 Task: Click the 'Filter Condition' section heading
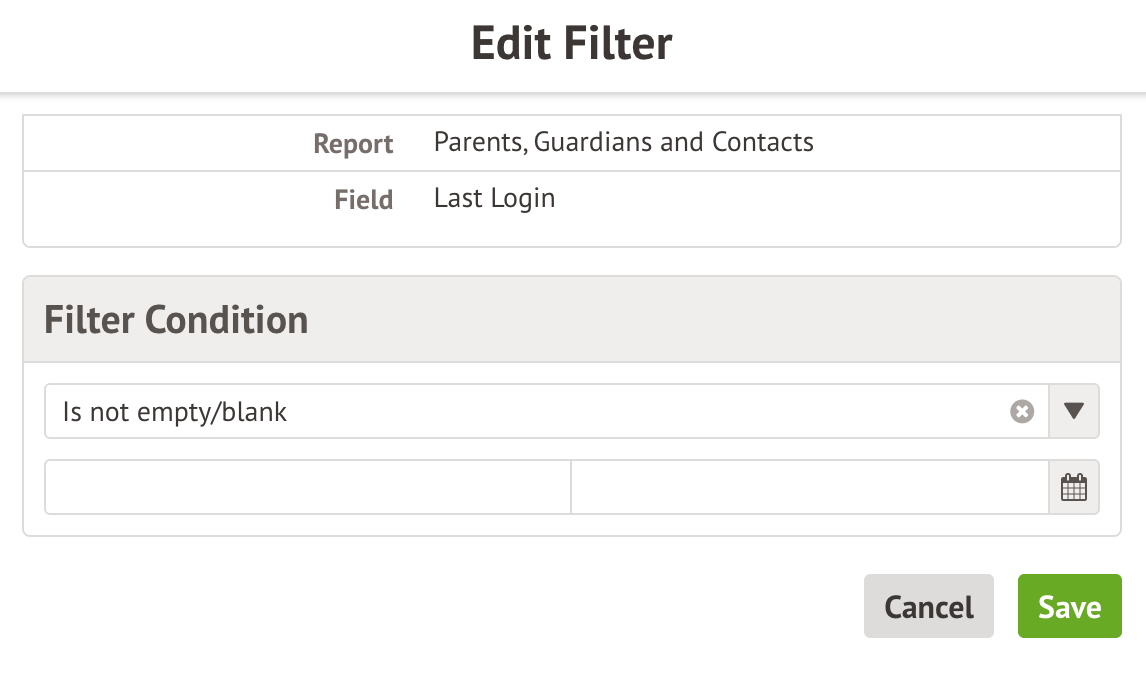point(176,320)
